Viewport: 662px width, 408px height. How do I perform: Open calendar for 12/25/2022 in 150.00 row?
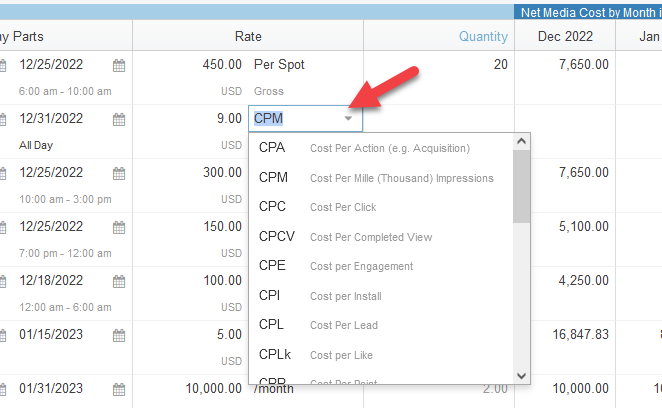coord(119,227)
